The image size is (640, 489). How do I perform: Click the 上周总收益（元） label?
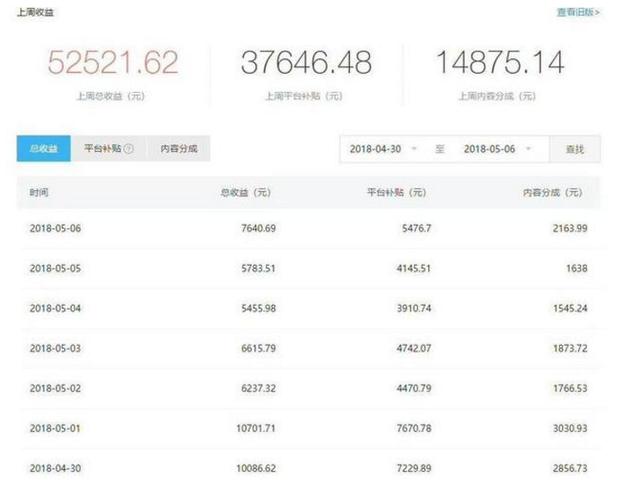111,96
